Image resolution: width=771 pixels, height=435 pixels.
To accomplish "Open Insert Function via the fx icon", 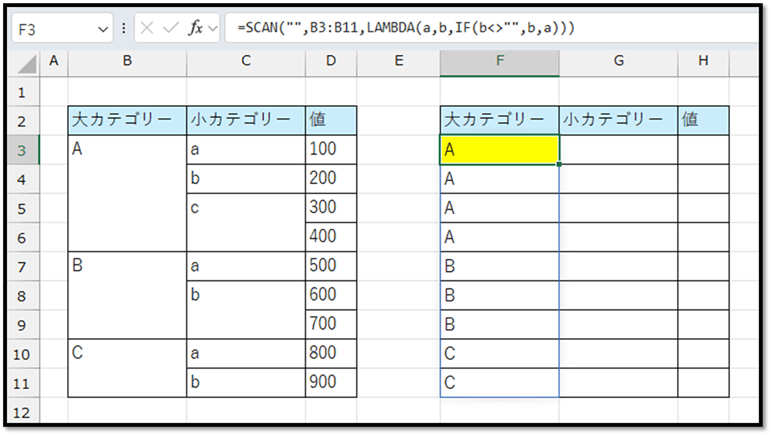I will coord(197,28).
